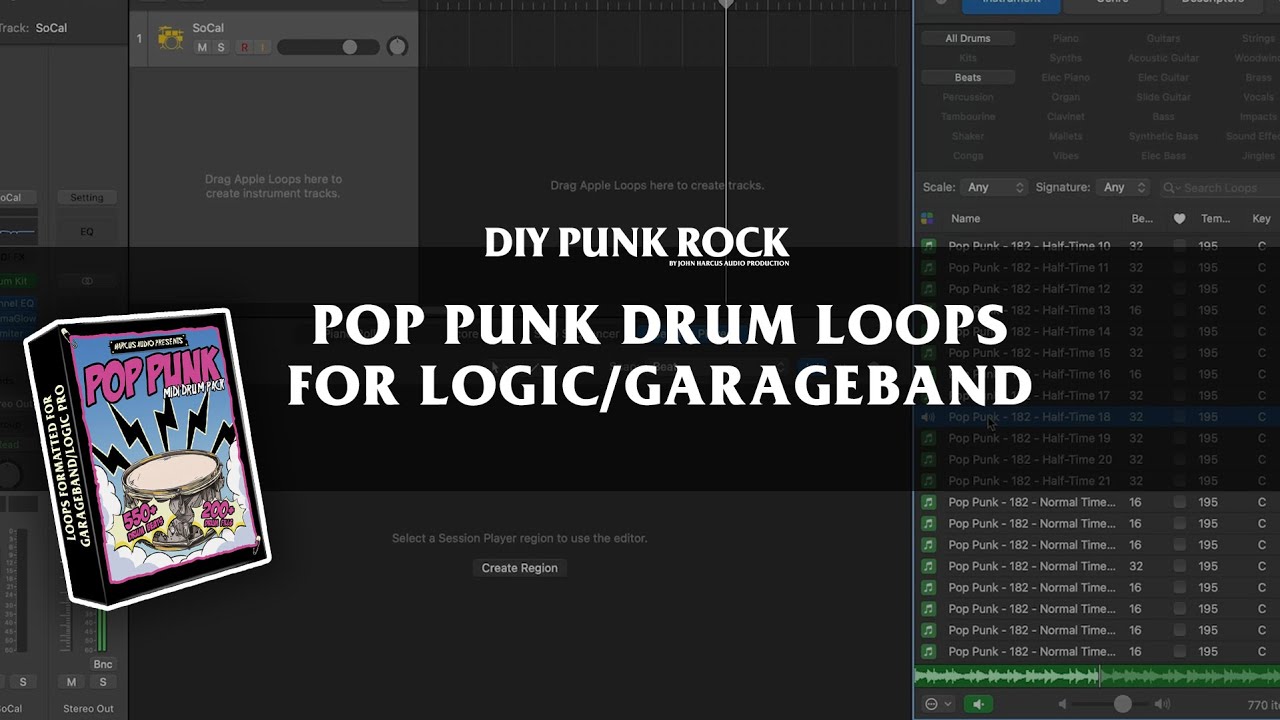Click the playhead marker in the ruler
This screenshot has width=1280, height=720.
pos(726,4)
